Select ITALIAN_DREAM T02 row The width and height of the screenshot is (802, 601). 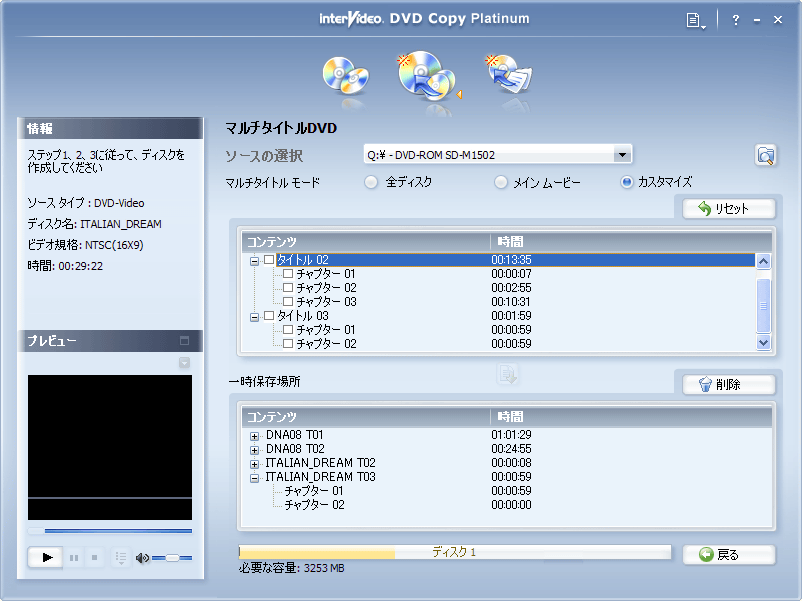pyautogui.click(x=320, y=463)
